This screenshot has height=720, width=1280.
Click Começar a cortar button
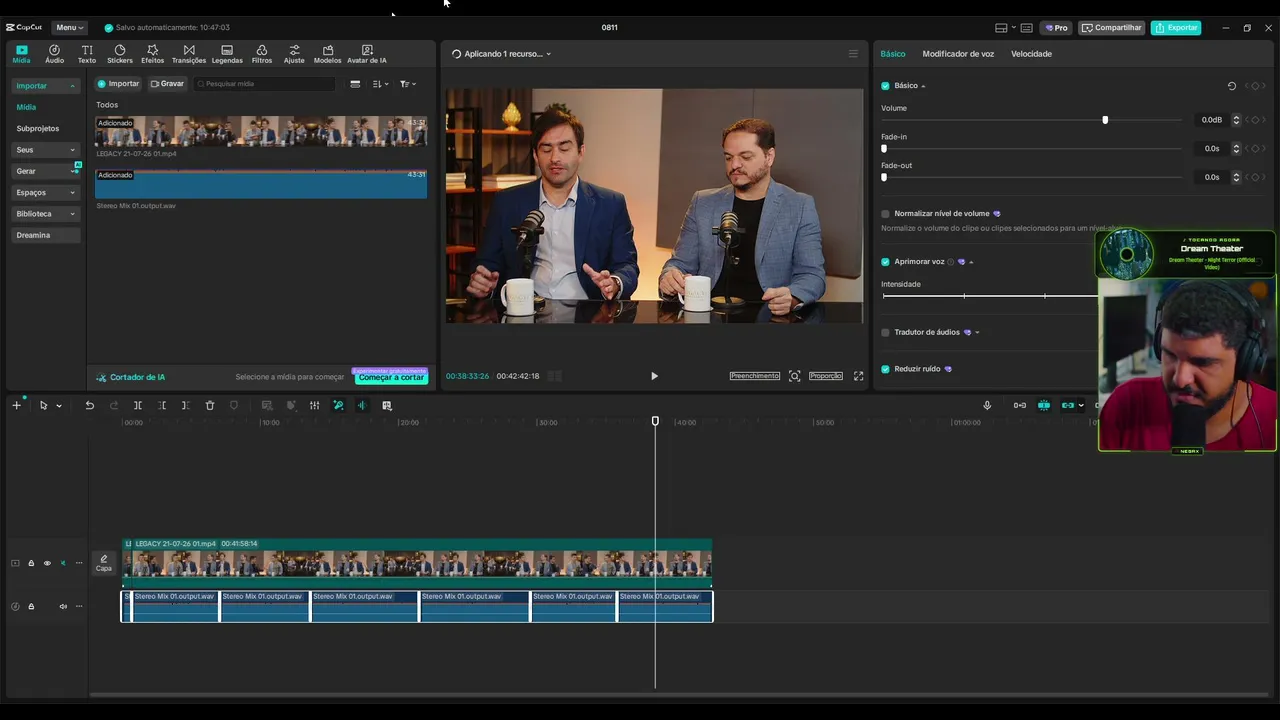[x=391, y=378]
